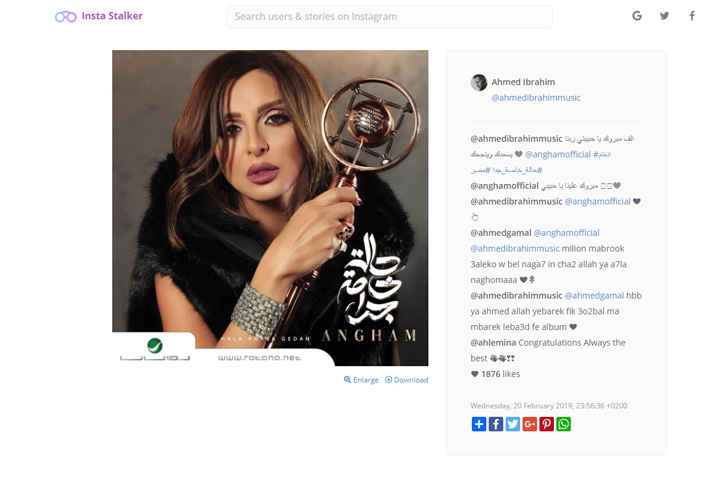The height and width of the screenshot is (482, 709).
Task: Share post via WhatsApp icon
Action: click(563, 424)
